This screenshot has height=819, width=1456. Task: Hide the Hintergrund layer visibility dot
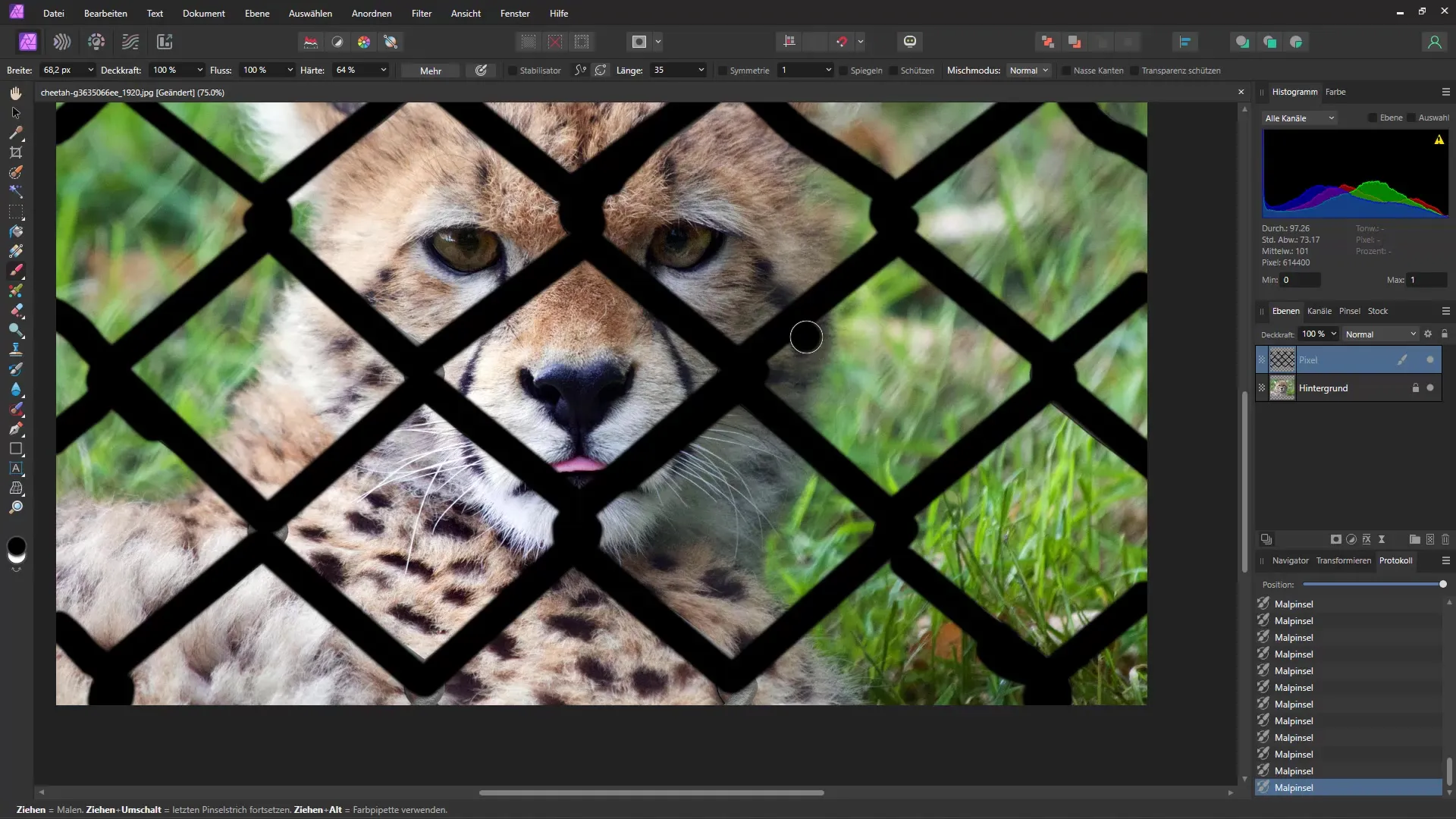tap(1430, 388)
